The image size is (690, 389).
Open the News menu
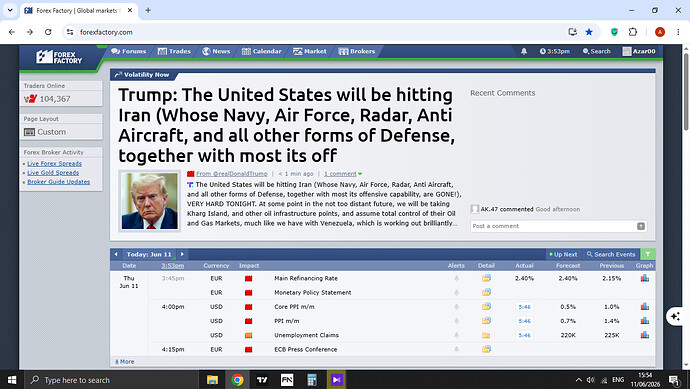pos(216,51)
